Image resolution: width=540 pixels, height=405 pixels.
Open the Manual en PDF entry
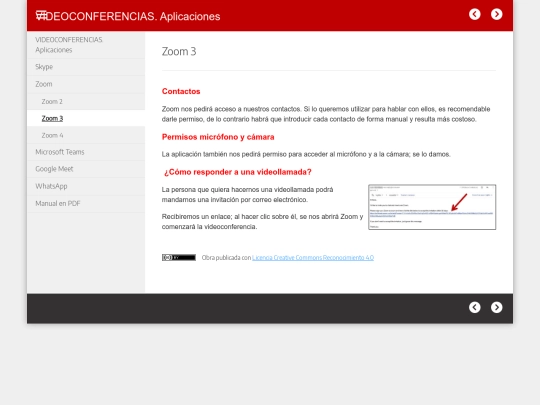pyautogui.click(x=86, y=204)
